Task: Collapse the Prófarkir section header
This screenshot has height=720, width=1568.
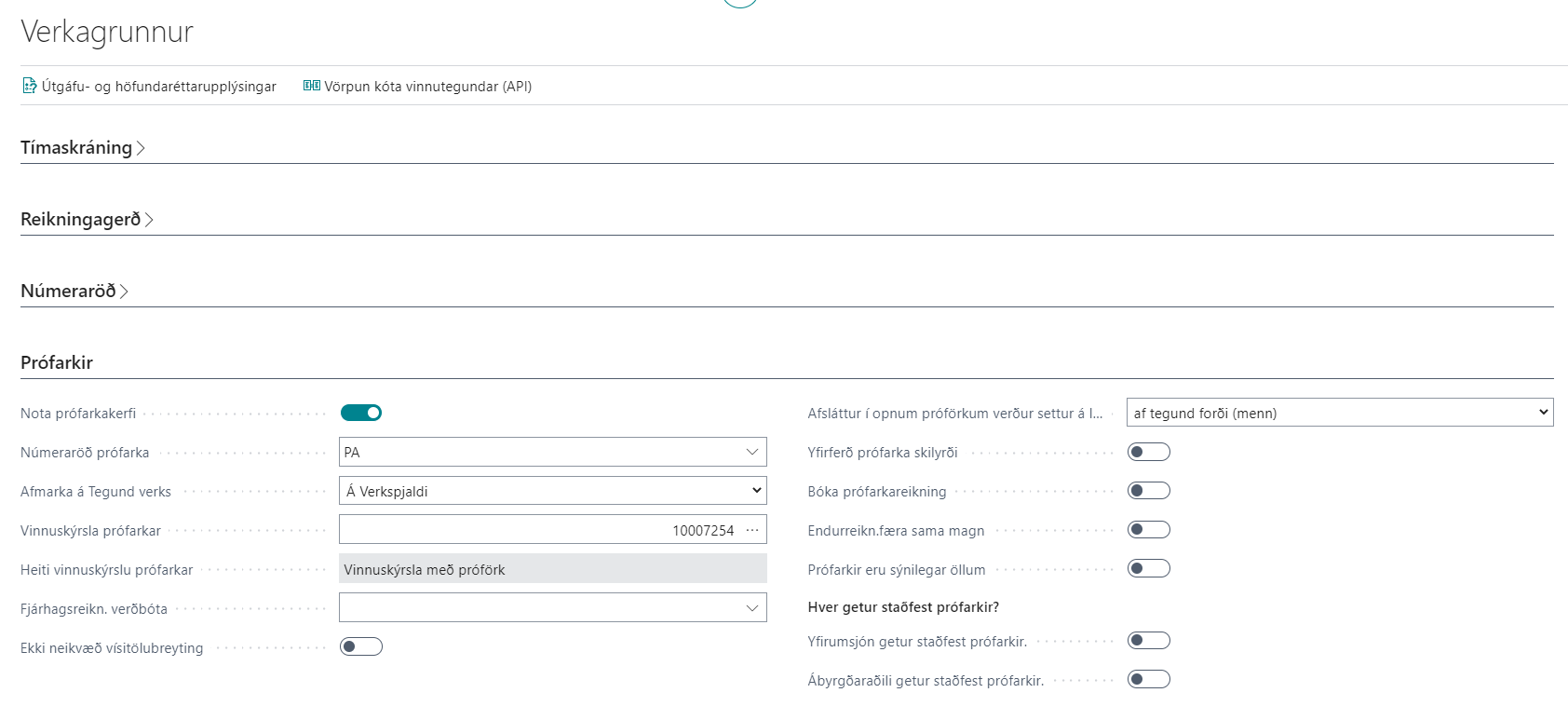Action: [x=57, y=363]
